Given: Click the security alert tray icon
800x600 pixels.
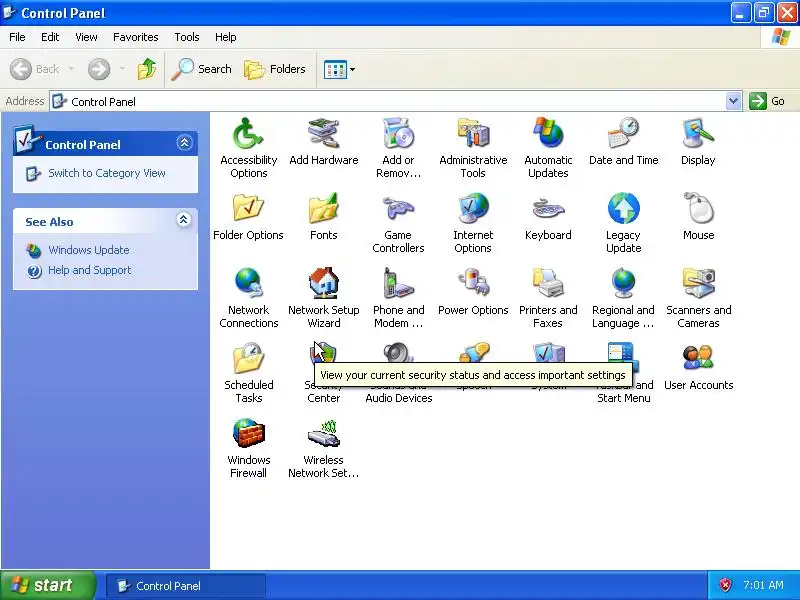Looking at the screenshot, I should [726, 585].
